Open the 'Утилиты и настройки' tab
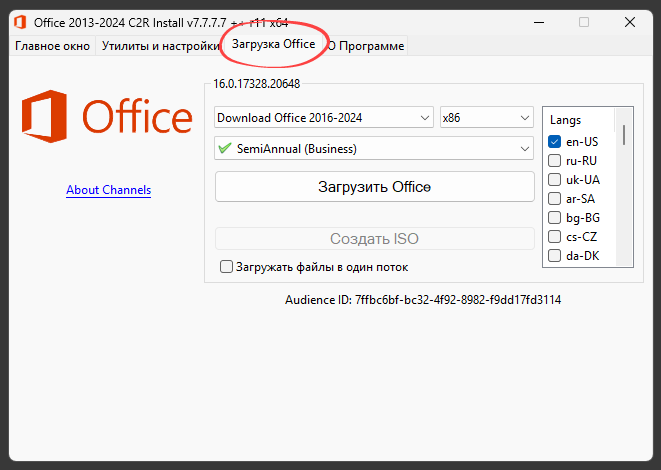 160,46
